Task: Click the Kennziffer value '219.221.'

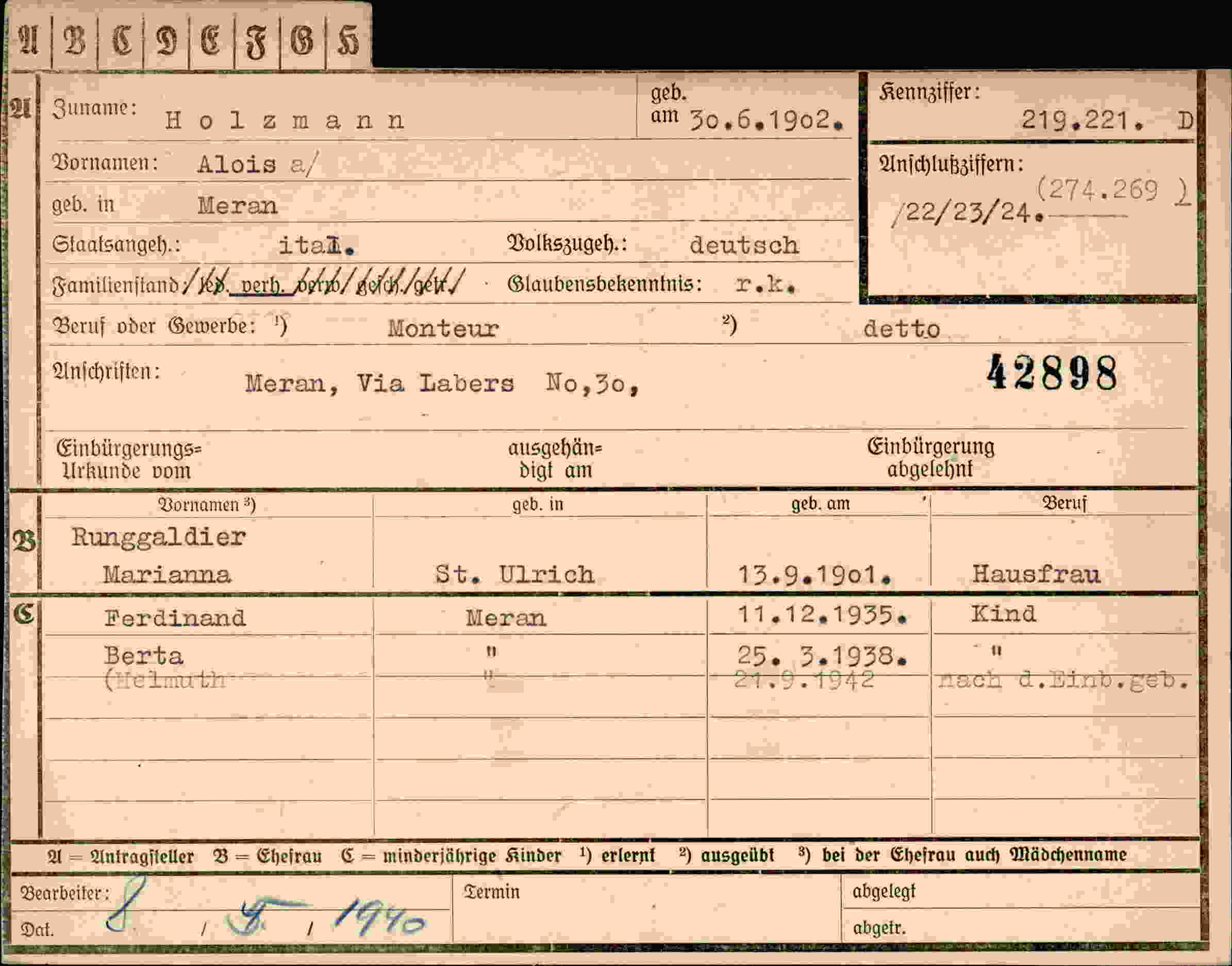Action: tap(1082, 120)
